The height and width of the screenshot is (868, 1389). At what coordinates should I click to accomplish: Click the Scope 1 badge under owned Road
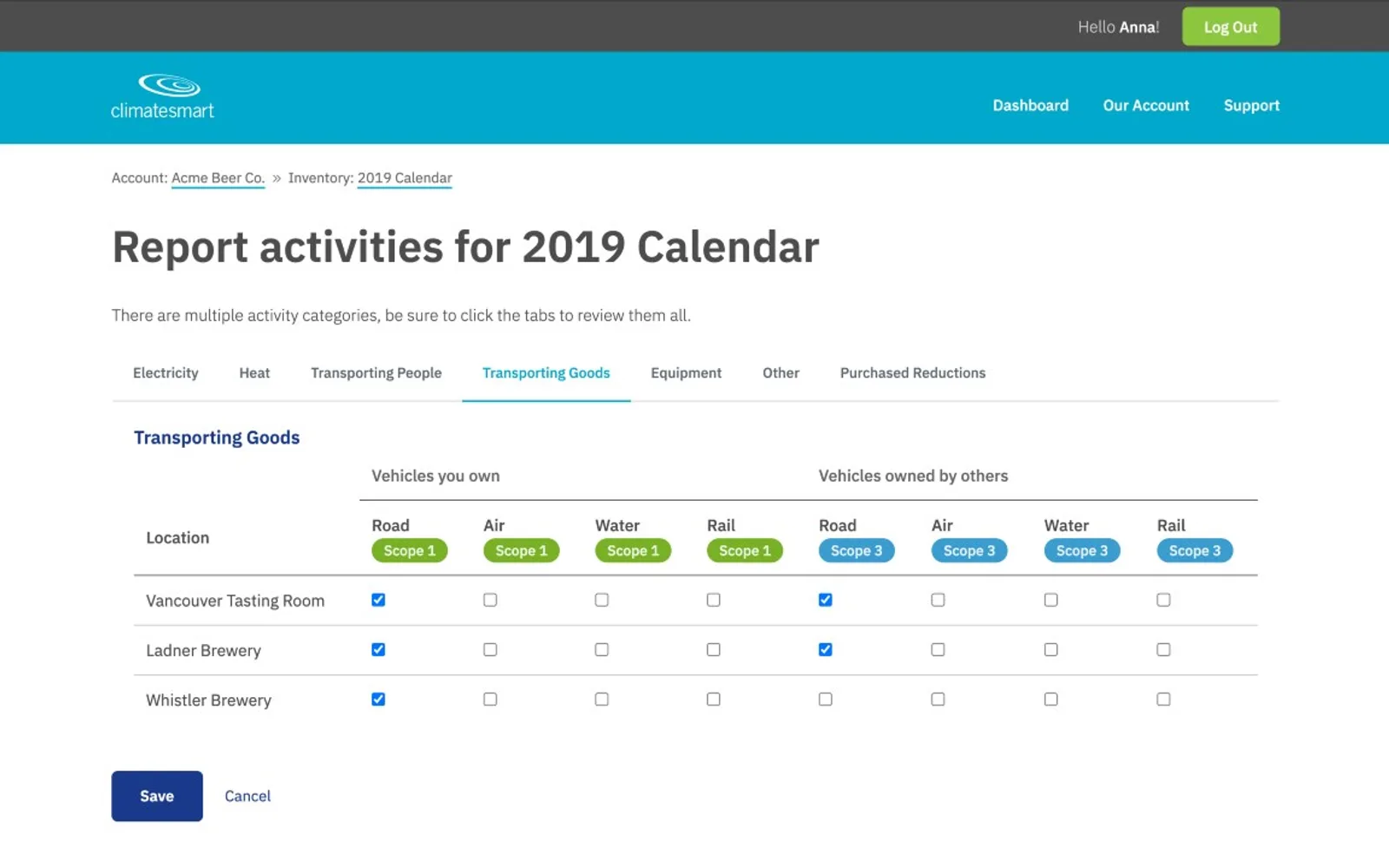[410, 550]
